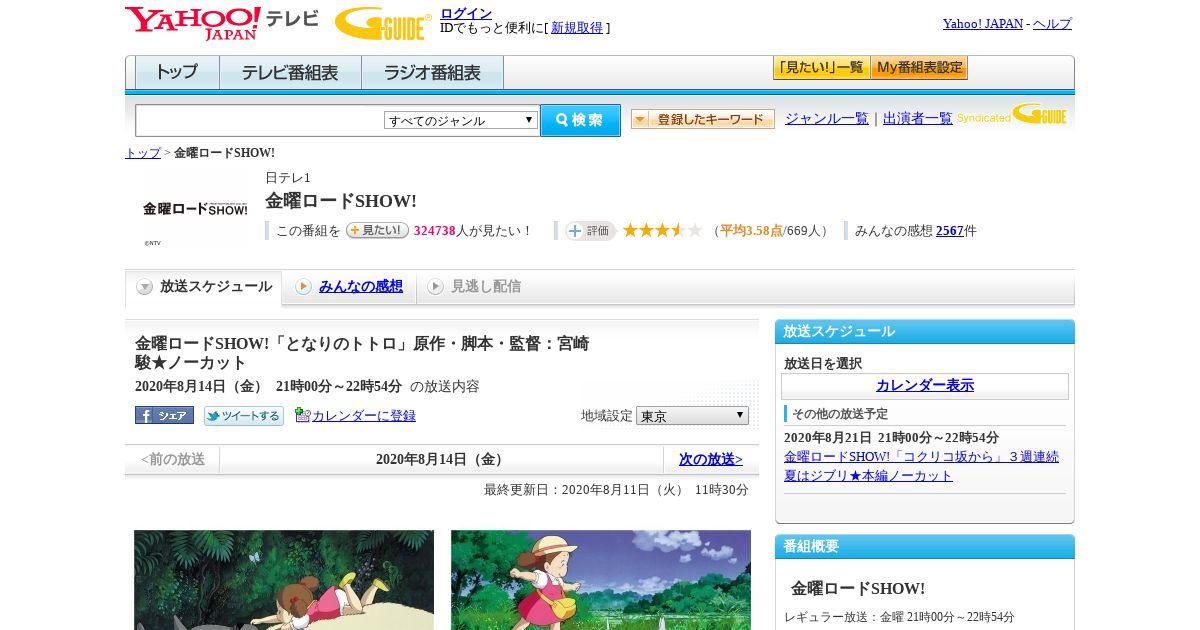Click 最終更新日 timestamp text
This screenshot has height=630, width=1200.
pyautogui.click(x=616, y=490)
